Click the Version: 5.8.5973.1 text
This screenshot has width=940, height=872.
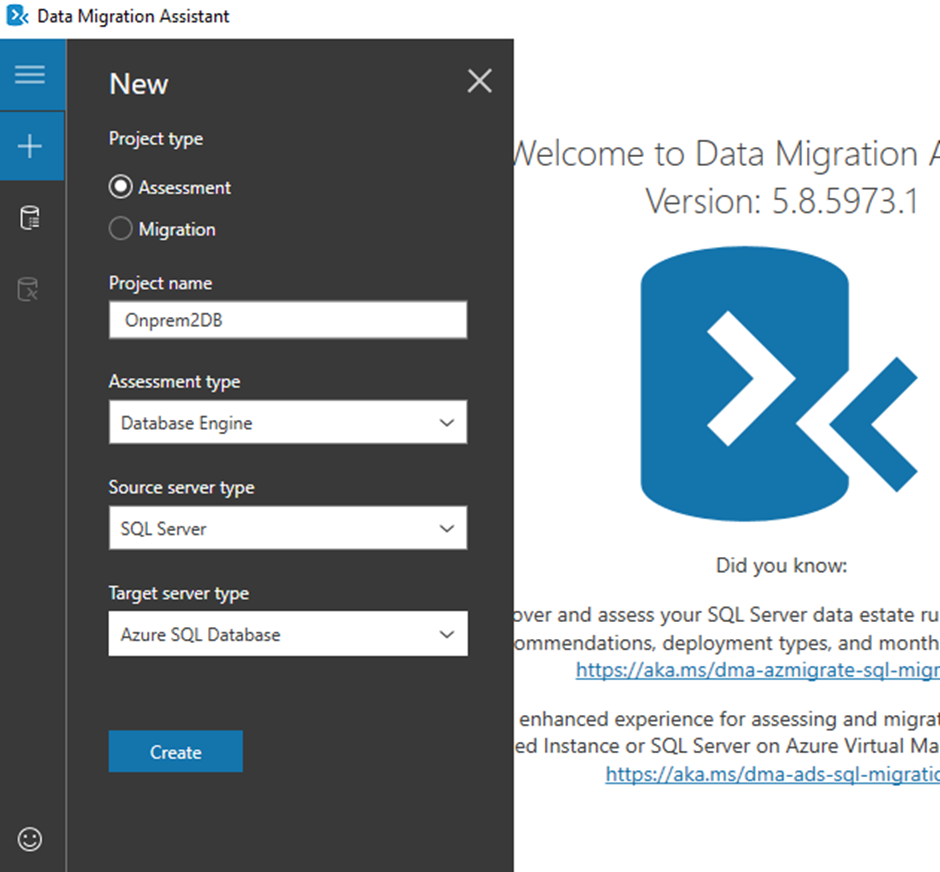782,201
